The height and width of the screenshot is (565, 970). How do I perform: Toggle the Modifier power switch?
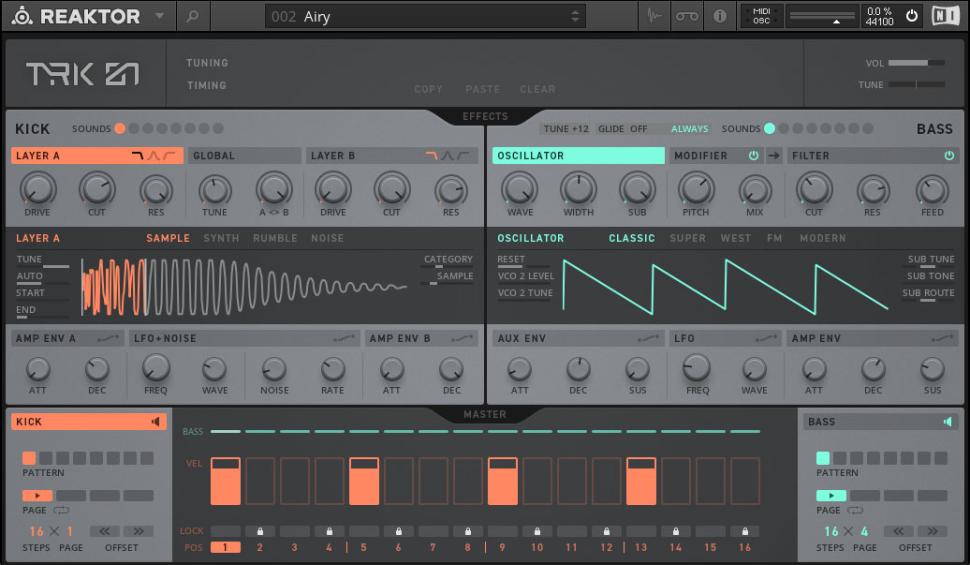pyautogui.click(x=753, y=156)
